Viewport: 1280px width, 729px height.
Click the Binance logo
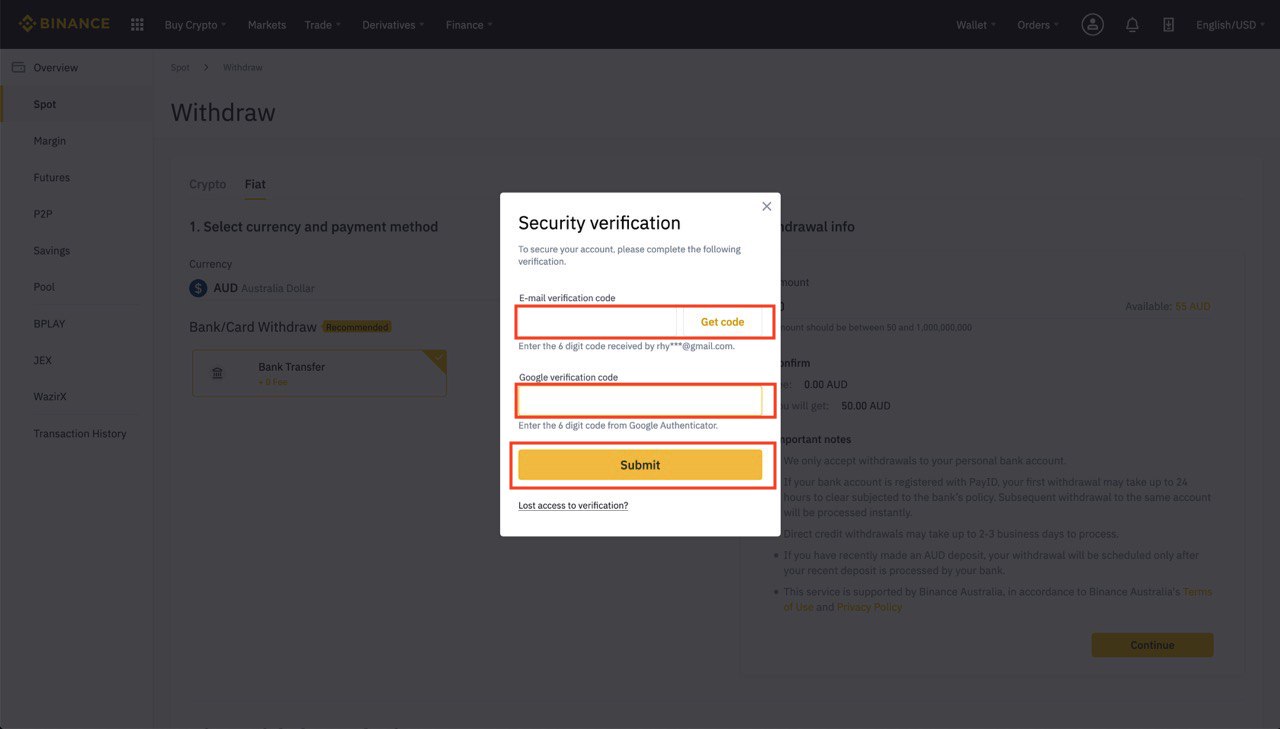pyautogui.click(x=64, y=24)
